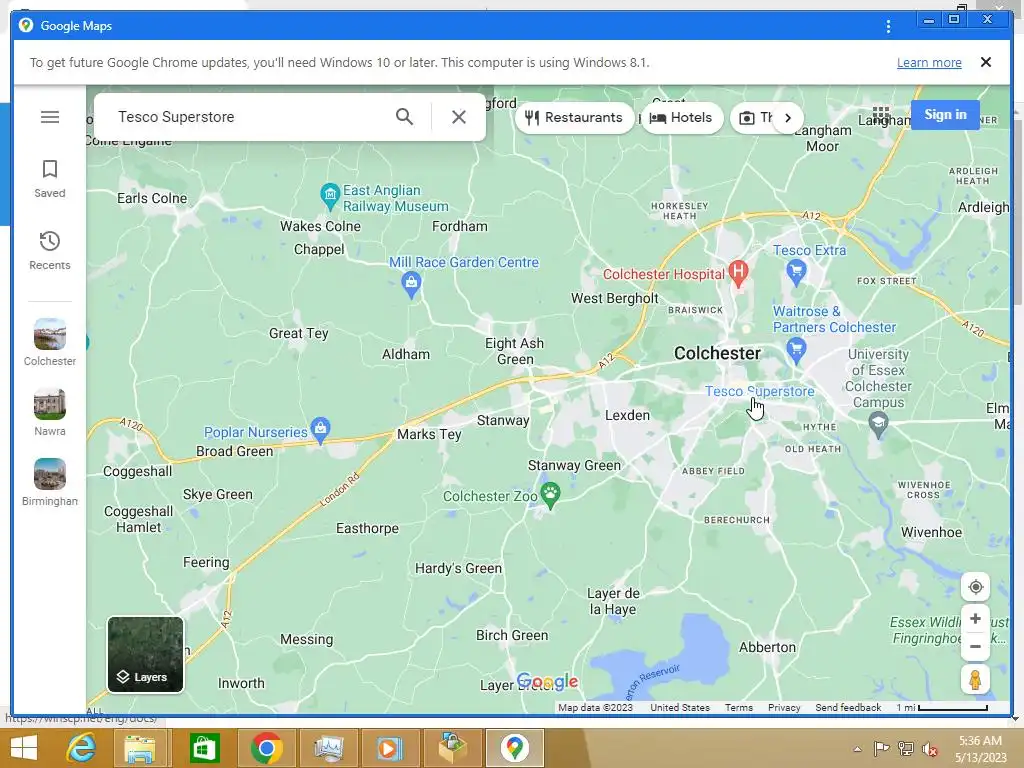Open the Layers map type switcher
The width and height of the screenshot is (1024, 768).
[146, 654]
